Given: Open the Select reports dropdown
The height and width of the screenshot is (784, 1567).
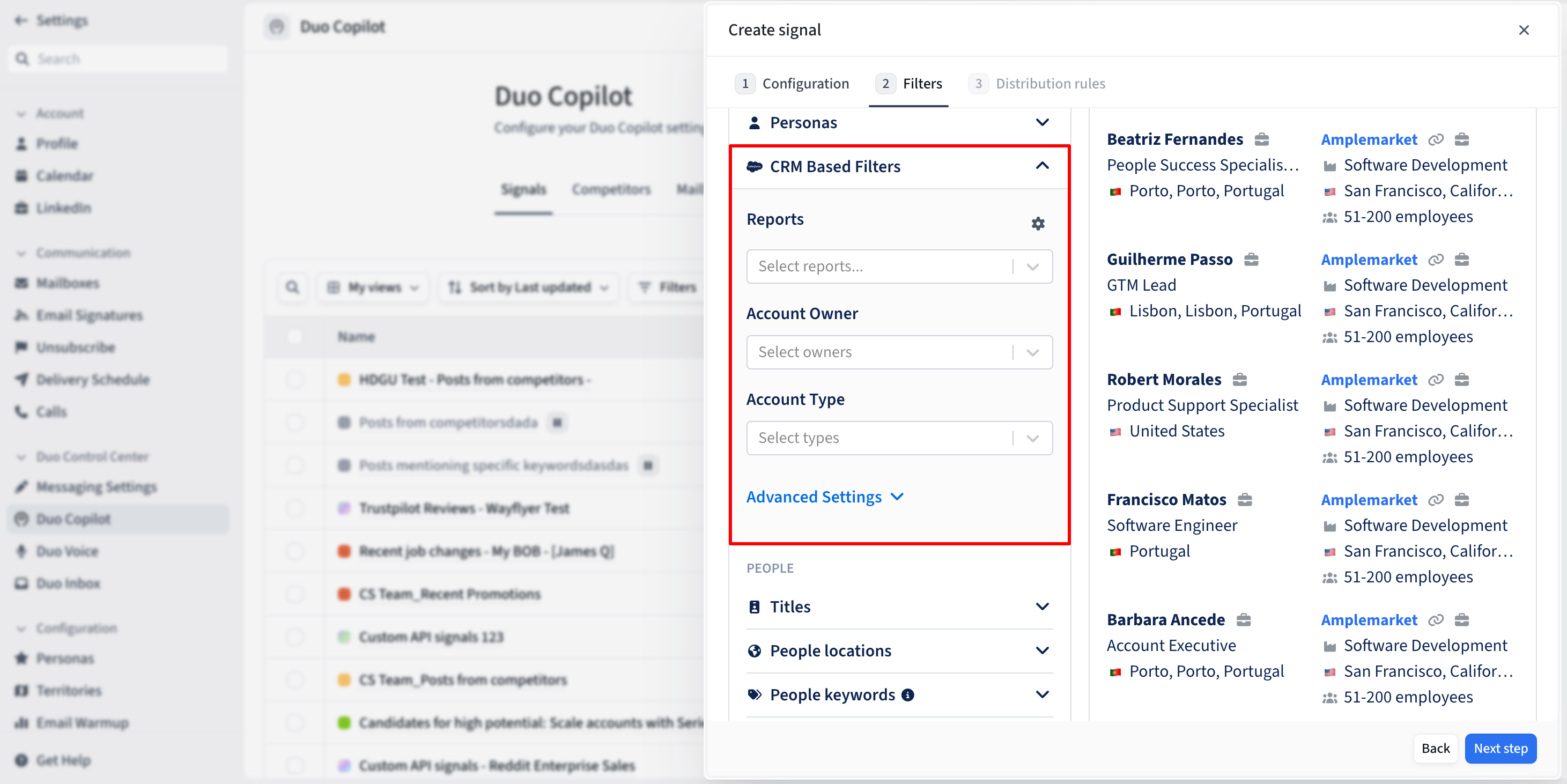Looking at the screenshot, I should [x=899, y=267].
